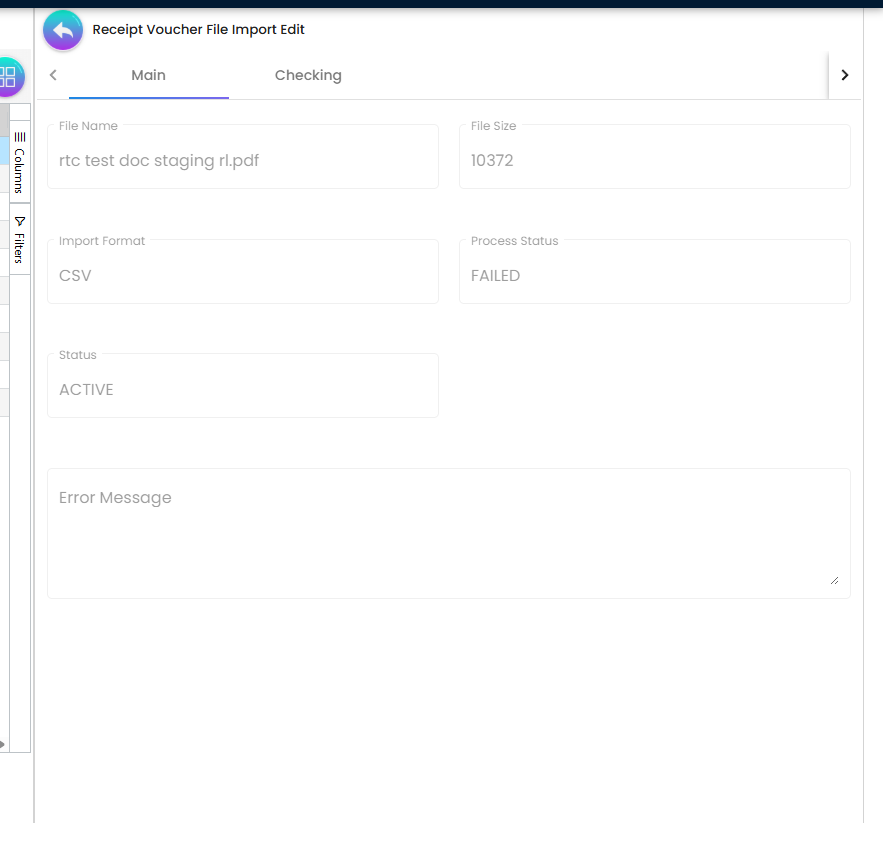
Task: Click the funnel icon on the Filters sidebar tab
Action: pyautogui.click(x=19, y=222)
